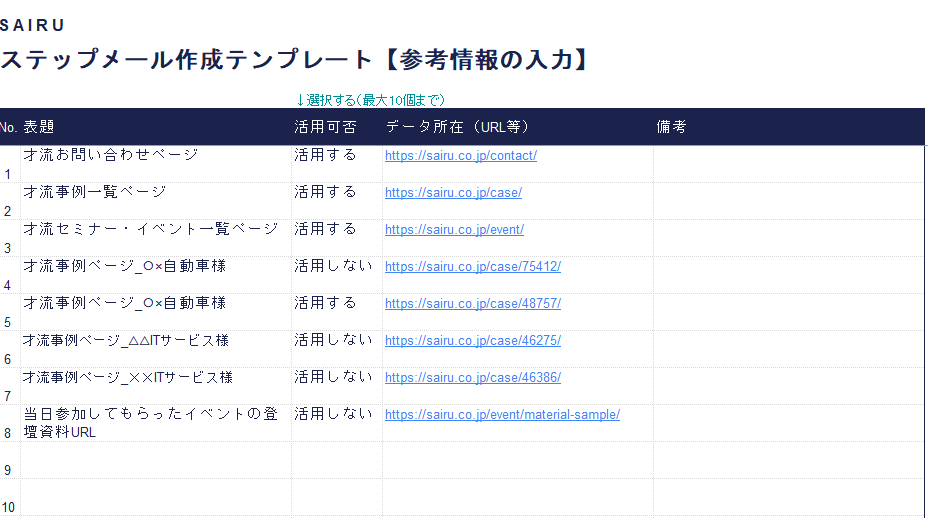The height and width of the screenshot is (518, 928).
Task: Select the 備考 header cell
Action: point(671,127)
